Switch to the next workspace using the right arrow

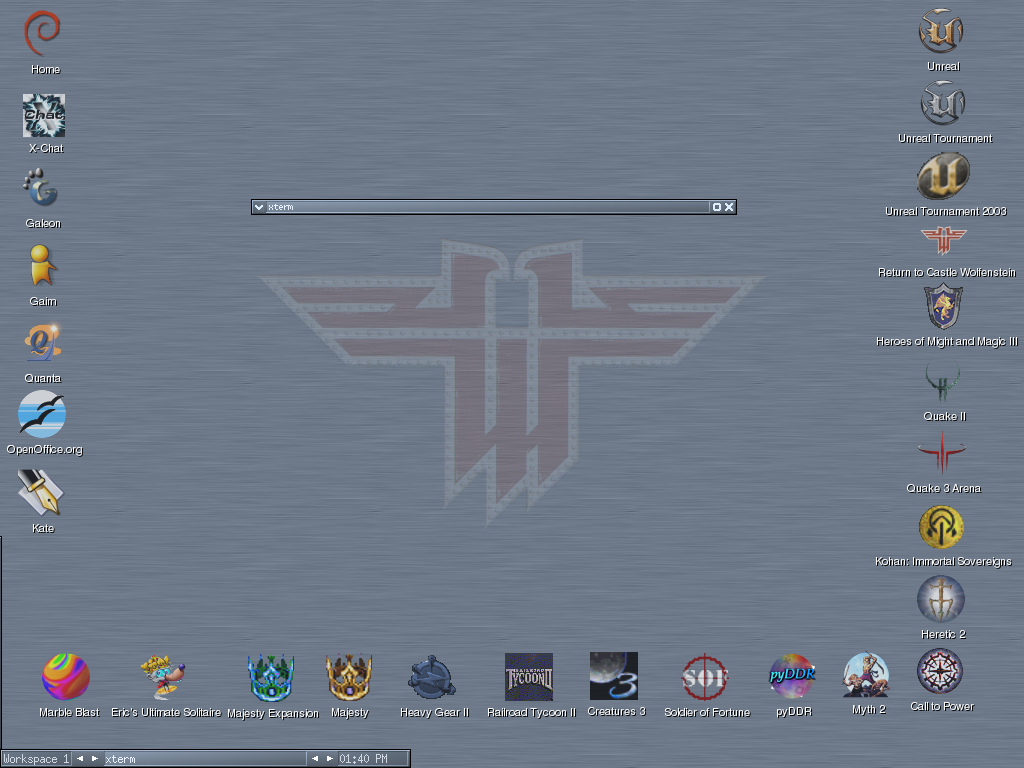coord(95,759)
